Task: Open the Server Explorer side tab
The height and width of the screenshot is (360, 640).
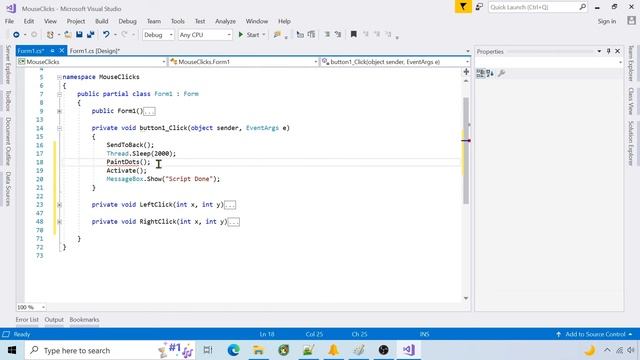Action: click(x=8, y=64)
